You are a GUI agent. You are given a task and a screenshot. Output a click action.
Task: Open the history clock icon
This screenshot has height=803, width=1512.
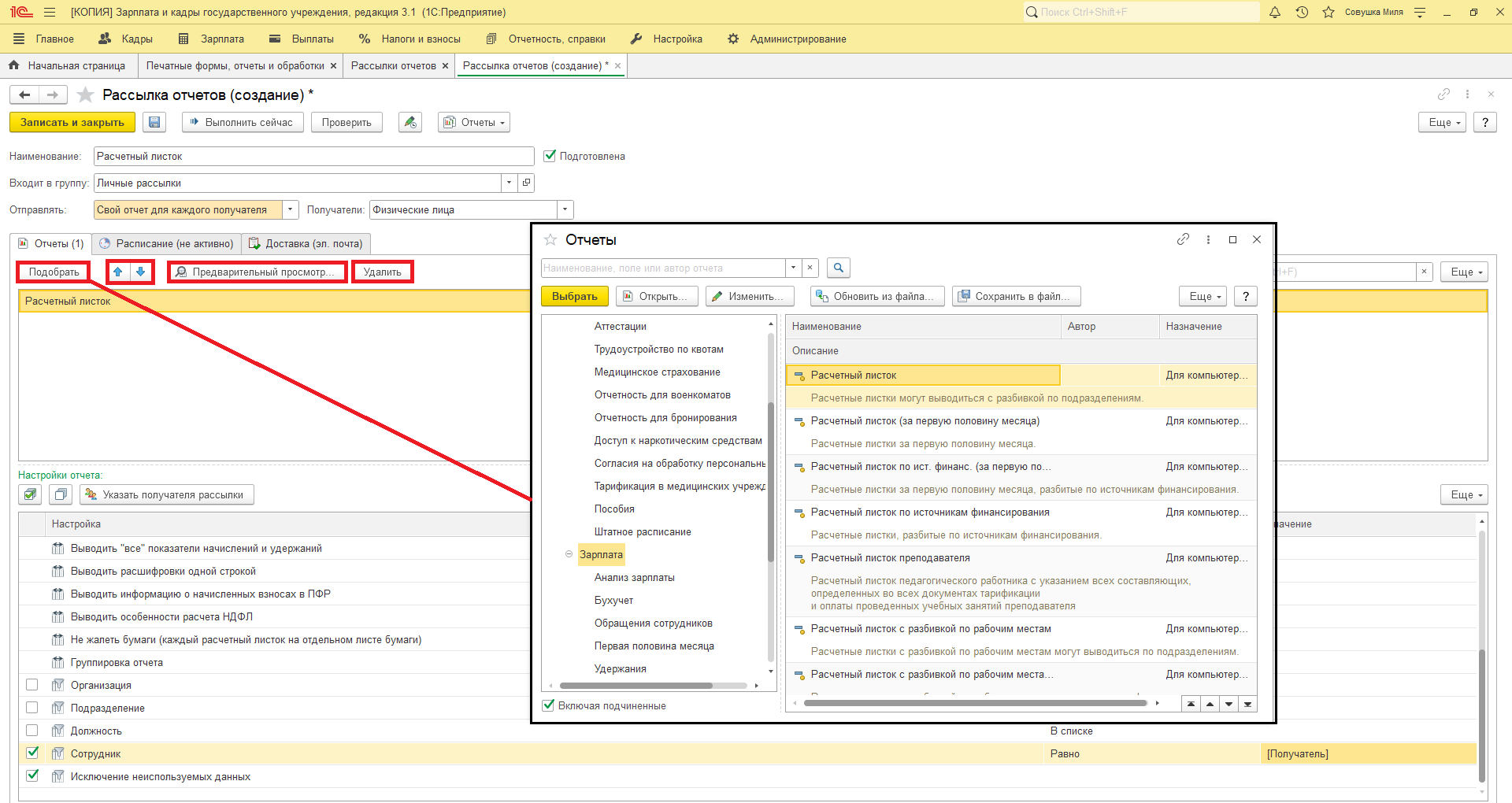coord(1302,13)
